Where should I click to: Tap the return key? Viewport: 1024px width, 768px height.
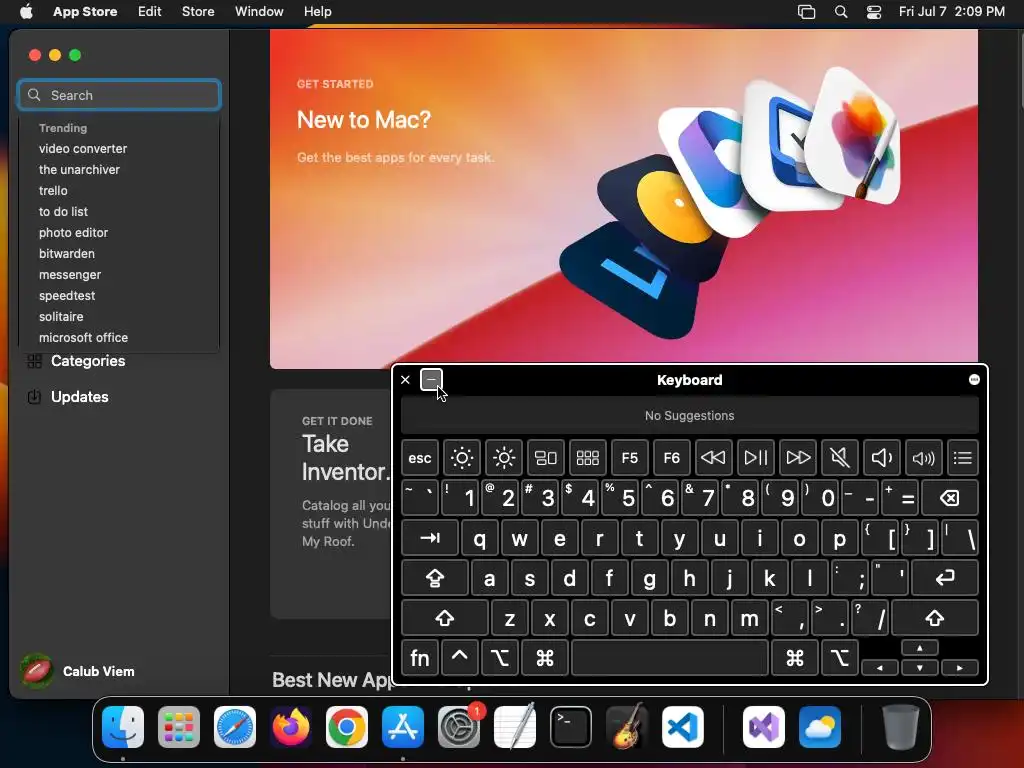[x=945, y=578]
